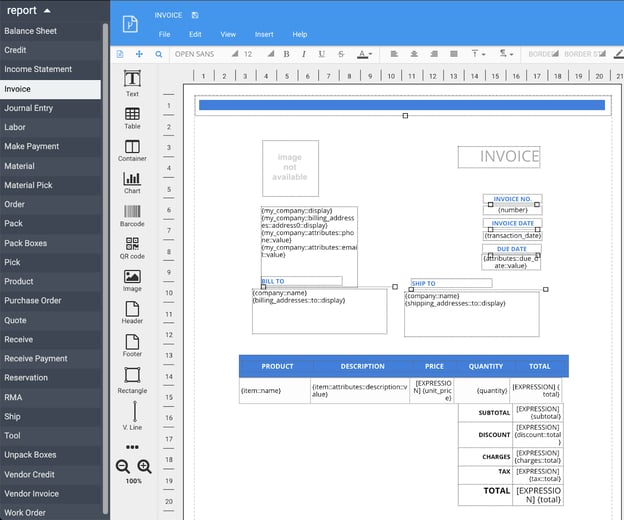Save the invoice using the disk icon
The height and width of the screenshot is (520, 624).
click(x=194, y=16)
